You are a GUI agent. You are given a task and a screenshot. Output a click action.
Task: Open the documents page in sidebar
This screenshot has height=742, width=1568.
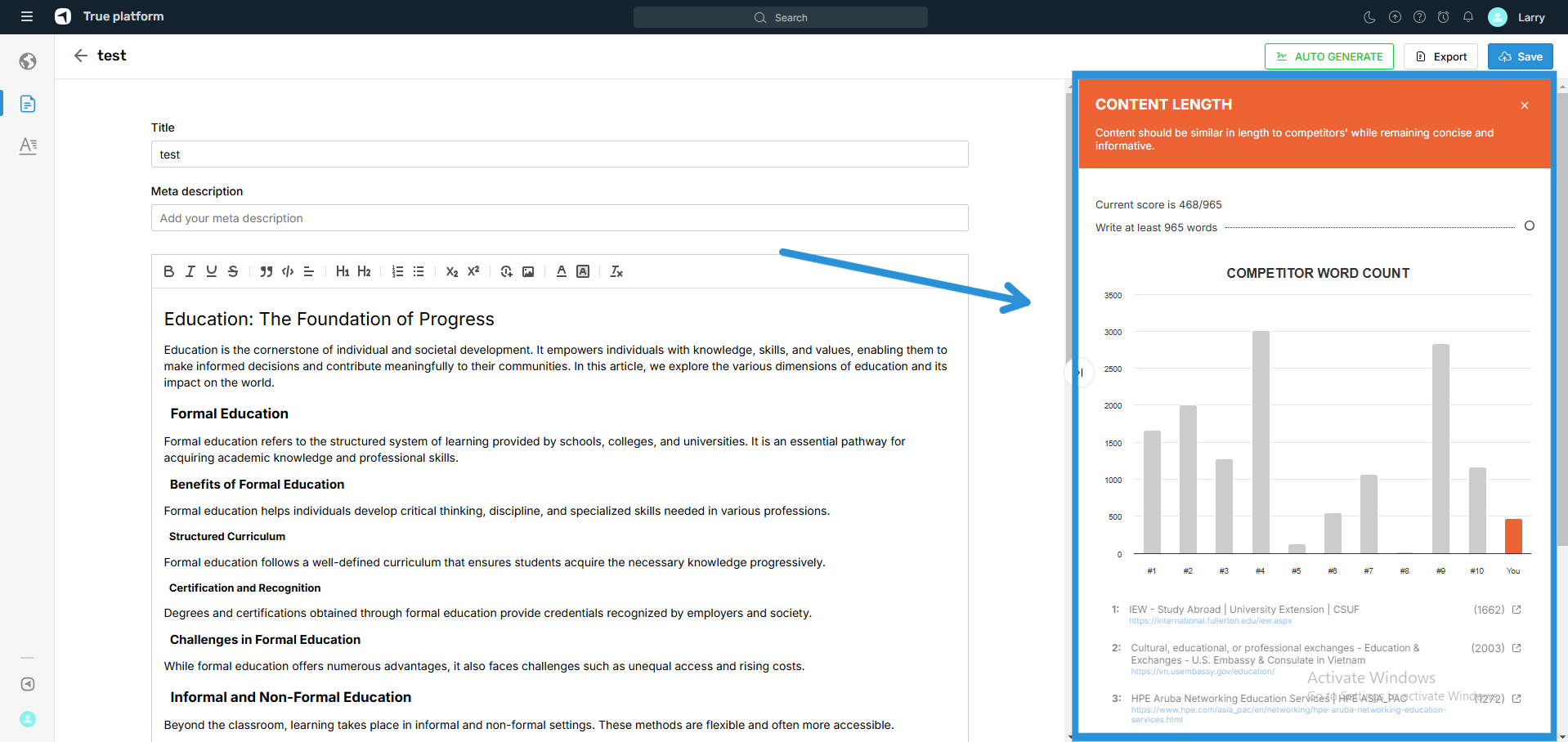(x=28, y=104)
